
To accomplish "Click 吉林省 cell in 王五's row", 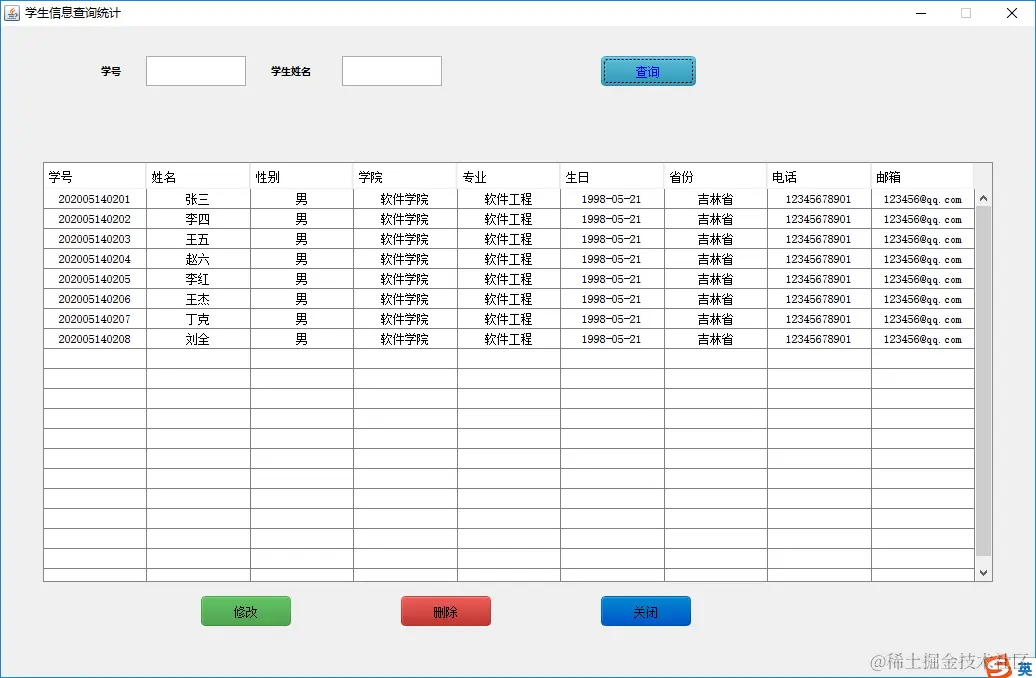I will tap(716, 239).
